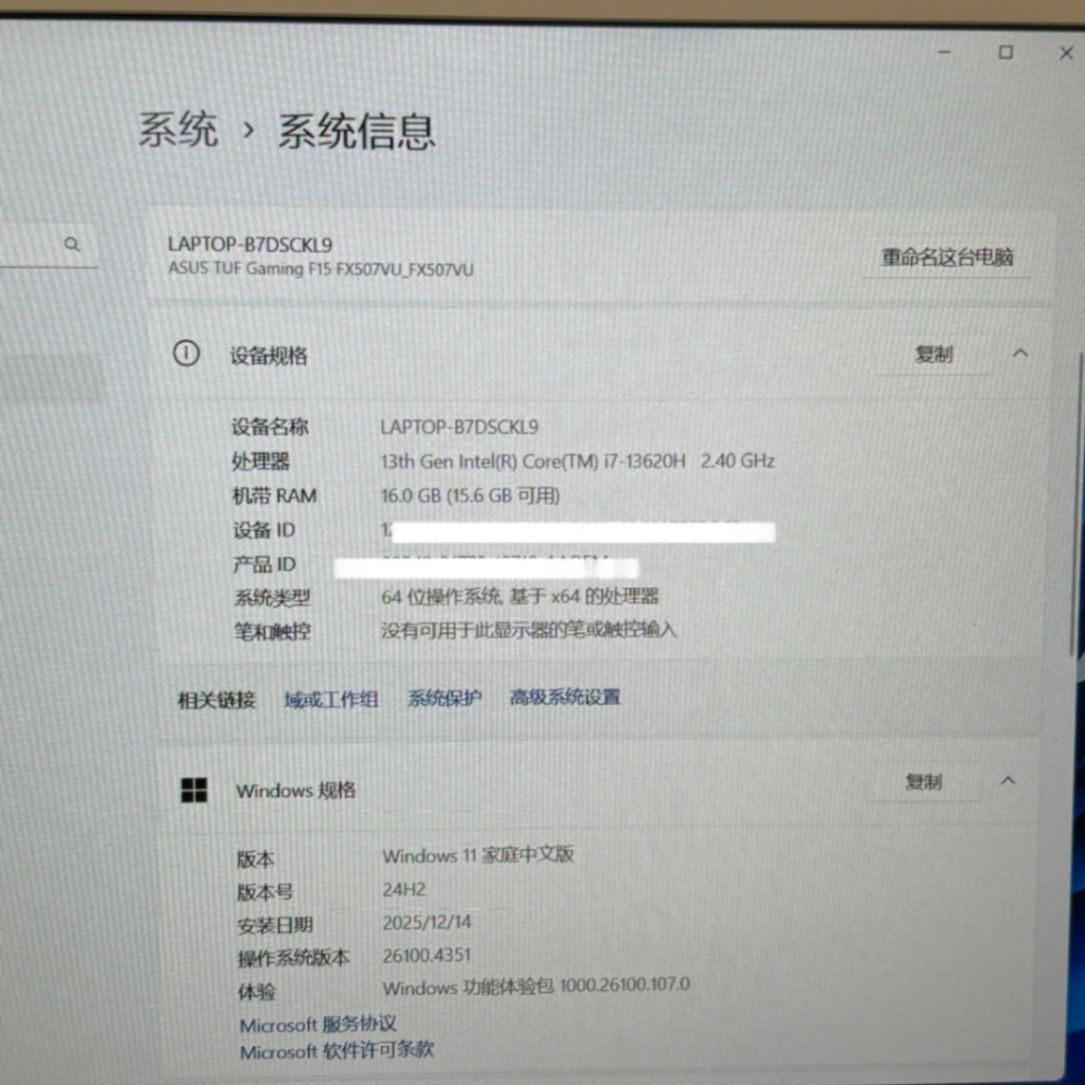Copy Windows specs with 复制 button
This screenshot has width=1085, height=1085.
(x=923, y=782)
